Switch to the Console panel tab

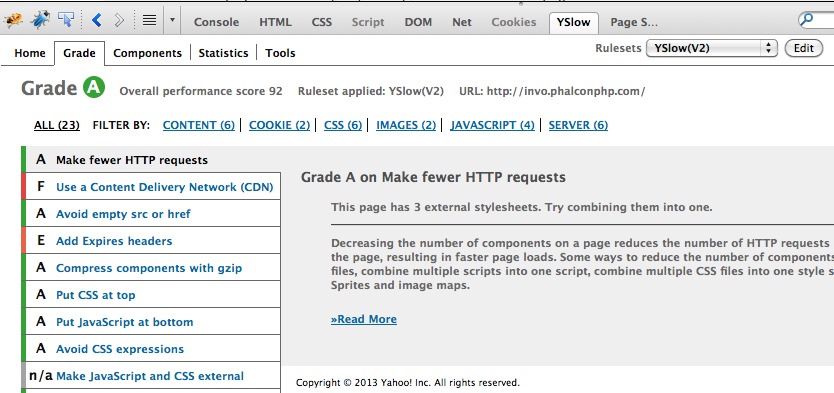tap(216, 22)
